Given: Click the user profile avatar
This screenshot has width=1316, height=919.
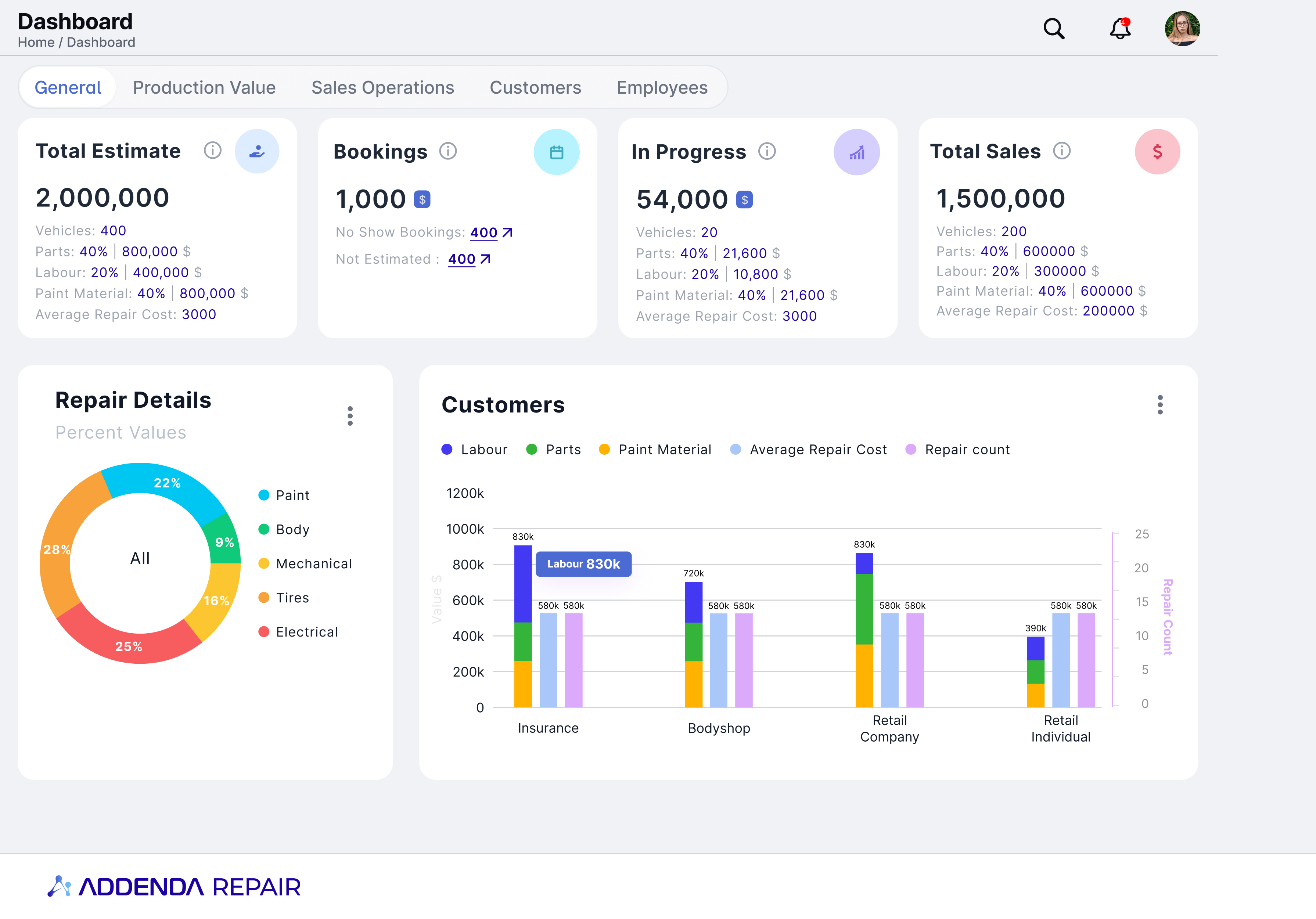Looking at the screenshot, I should (x=1182, y=29).
